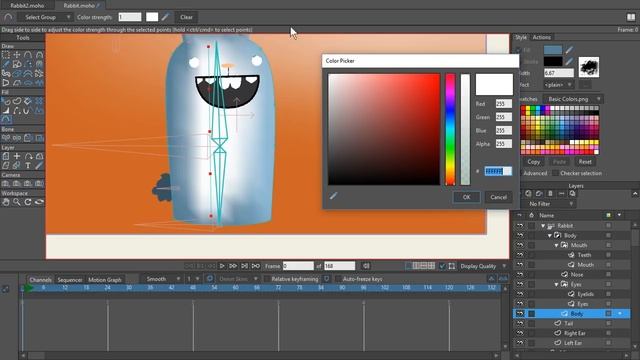Click the delete layer trash icon
This screenshot has width=640, height=360.
550,193
